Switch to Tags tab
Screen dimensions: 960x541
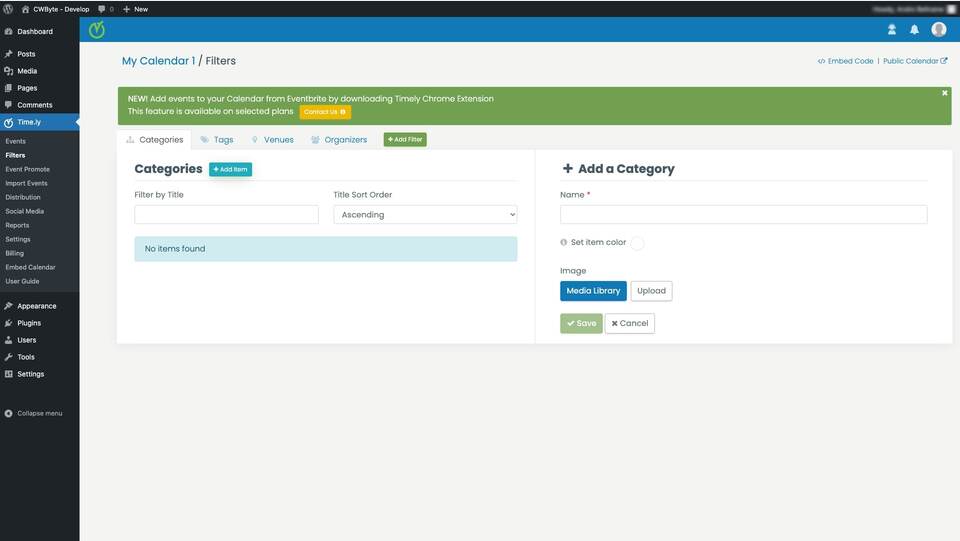click(x=217, y=140)
